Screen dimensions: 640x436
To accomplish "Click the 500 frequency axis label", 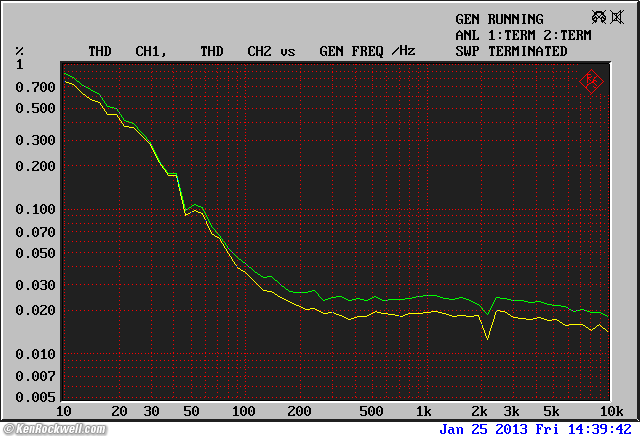I will (371, 411).
